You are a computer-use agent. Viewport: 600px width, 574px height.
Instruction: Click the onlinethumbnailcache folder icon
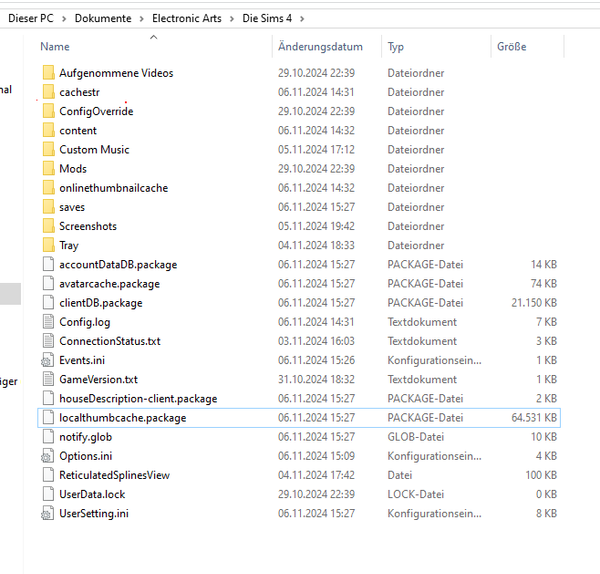coord(49,188)
